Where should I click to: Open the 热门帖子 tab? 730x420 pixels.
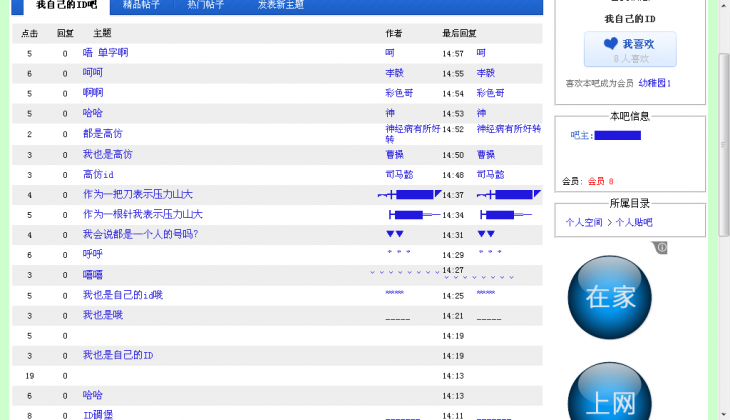(205, 5)
